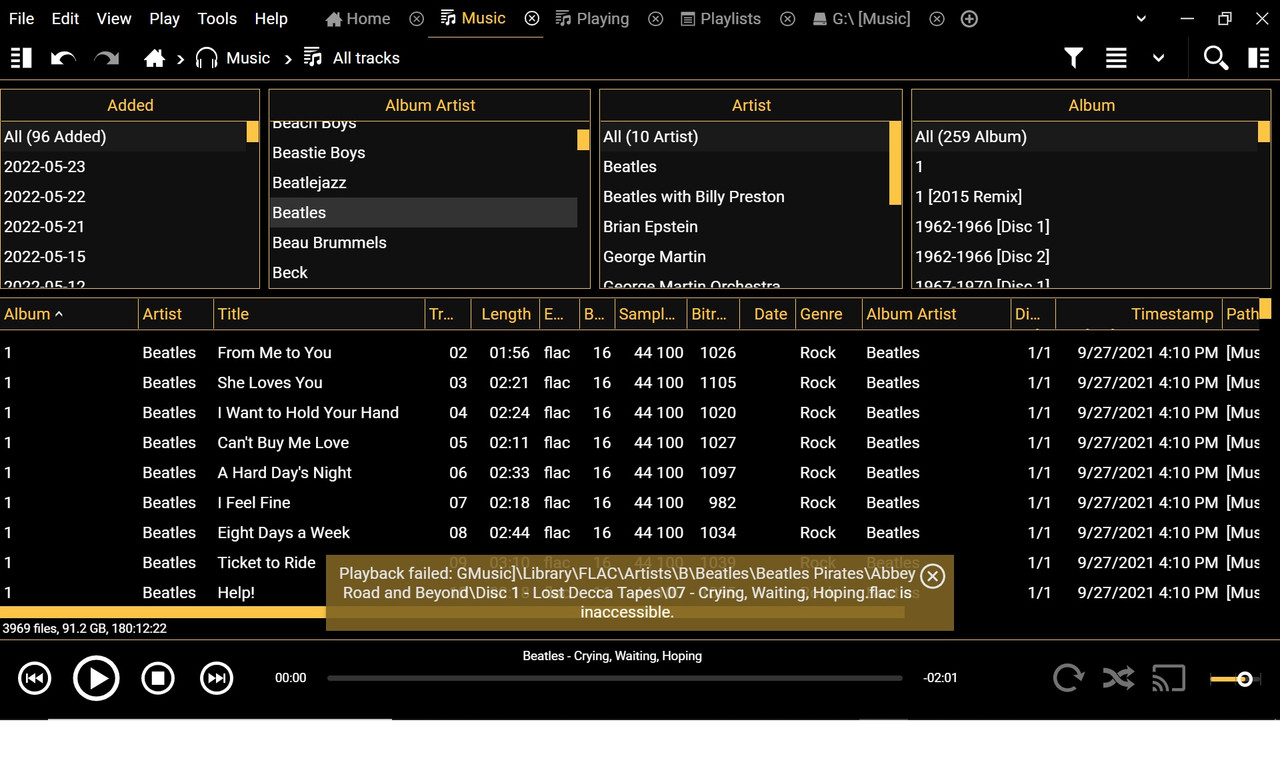Select Beatles with Billy Preston artist
Image resolution: width=1280 pixels, height=767 pixels.
tap(745, 197)
